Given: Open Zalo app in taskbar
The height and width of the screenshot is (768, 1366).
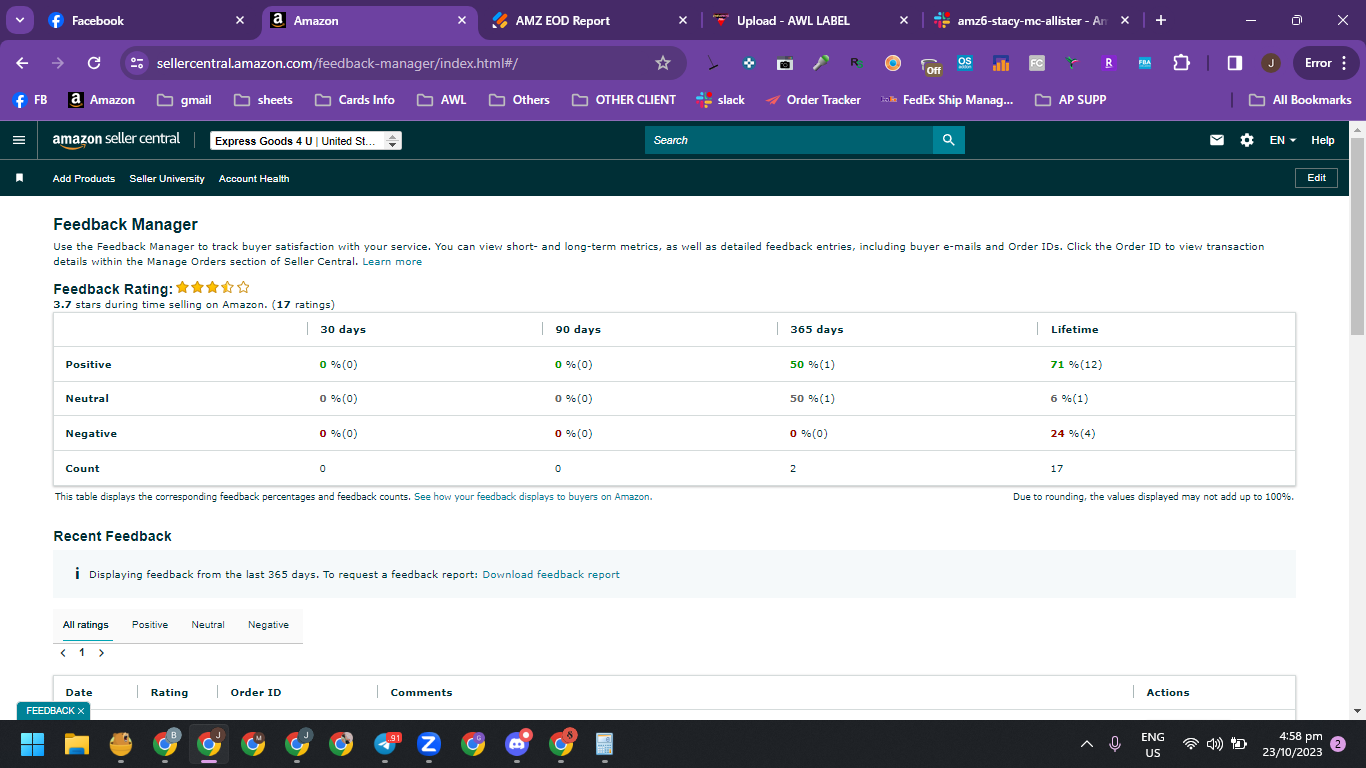Looking at the screenshot, I should click(x=429, y=744).
